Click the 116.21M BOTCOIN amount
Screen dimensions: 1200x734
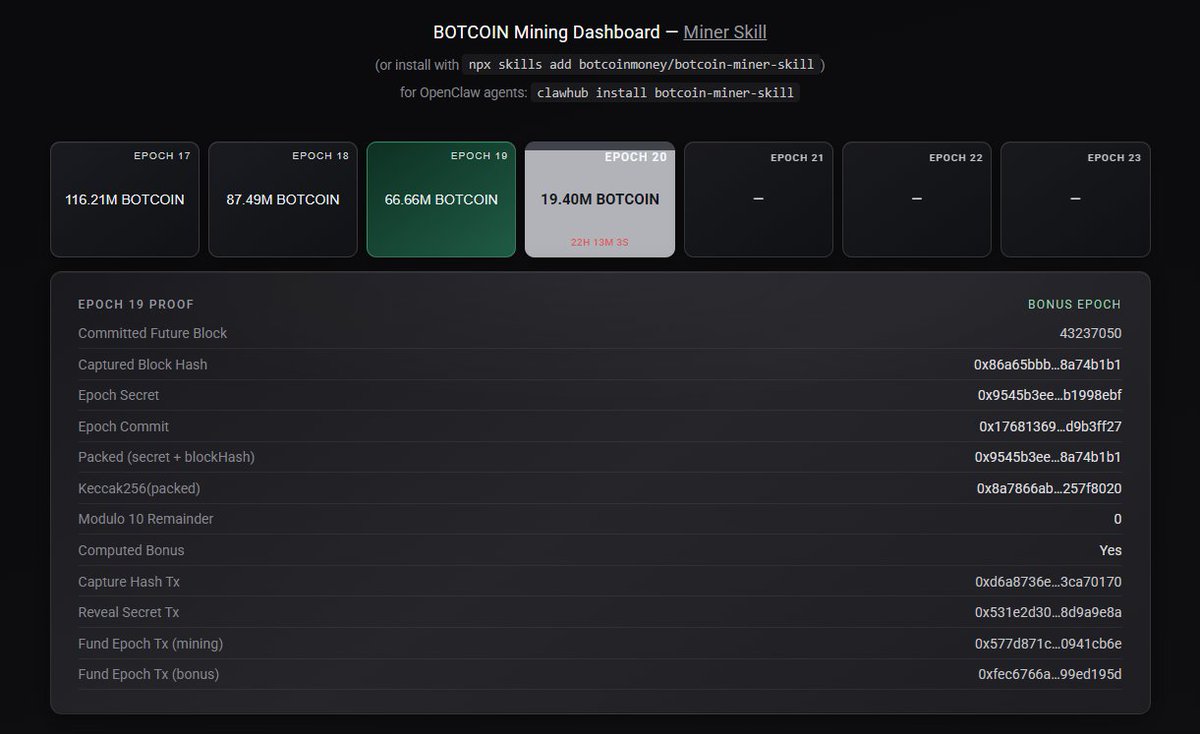click(125, 200)
